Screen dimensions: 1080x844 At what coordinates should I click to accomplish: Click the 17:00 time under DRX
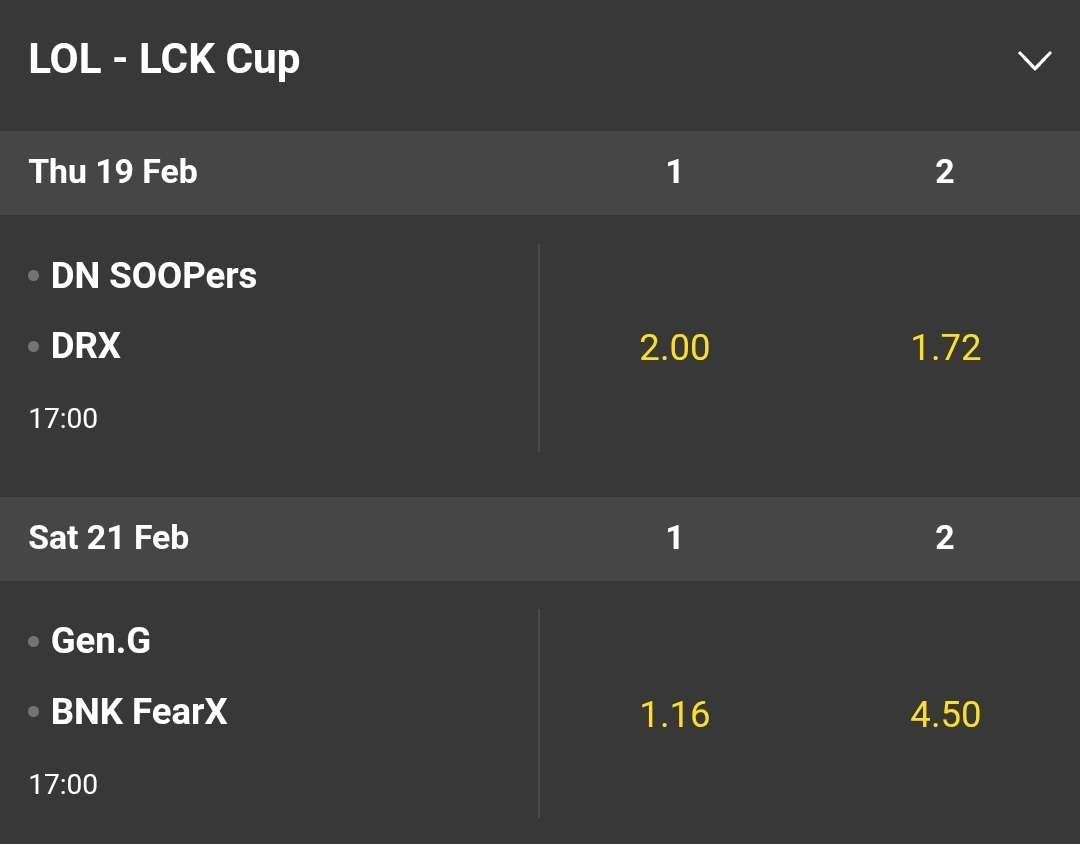pyautogui.click(x=63, y=418)
